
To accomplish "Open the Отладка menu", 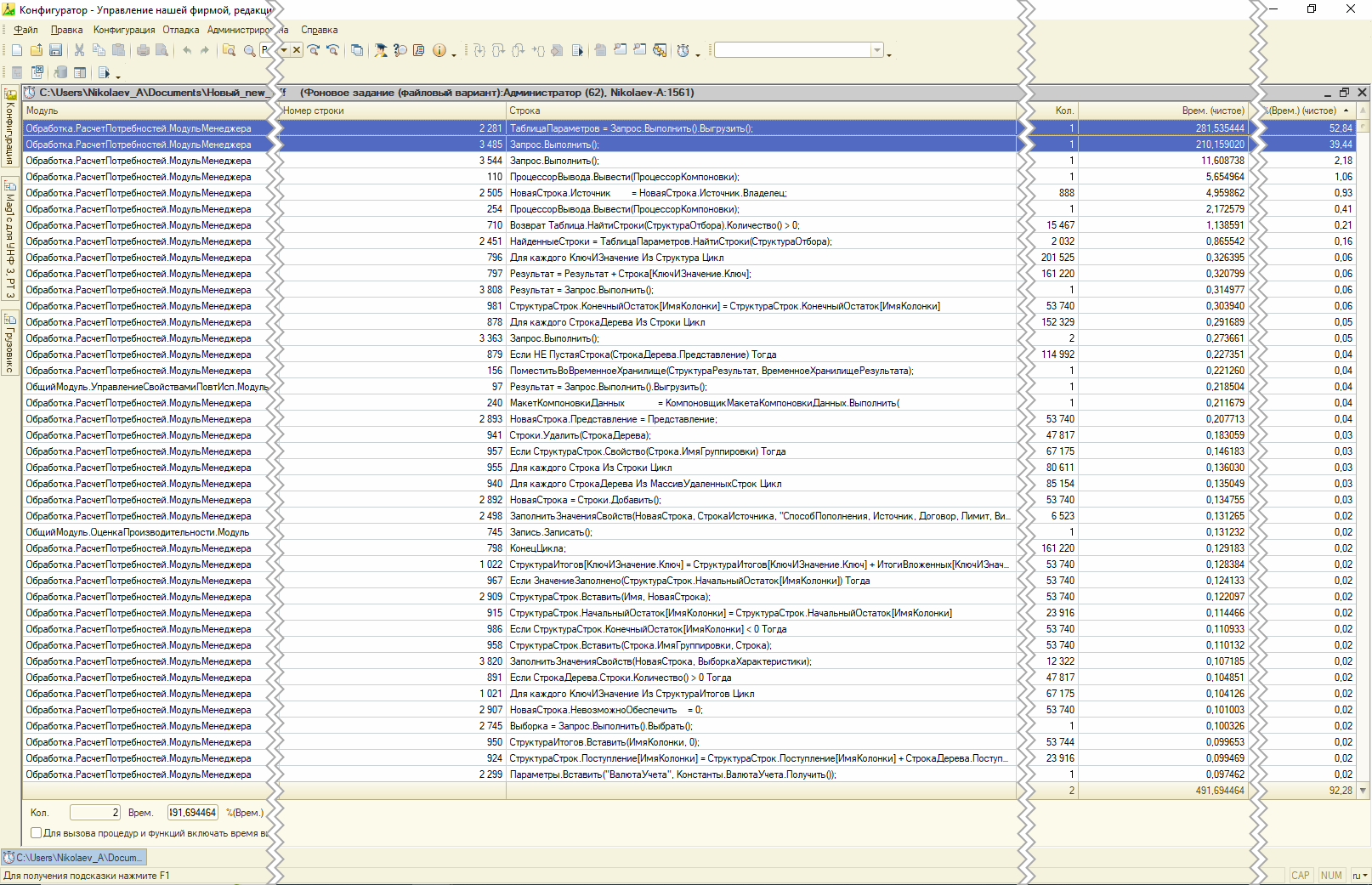I will [180, 30].
